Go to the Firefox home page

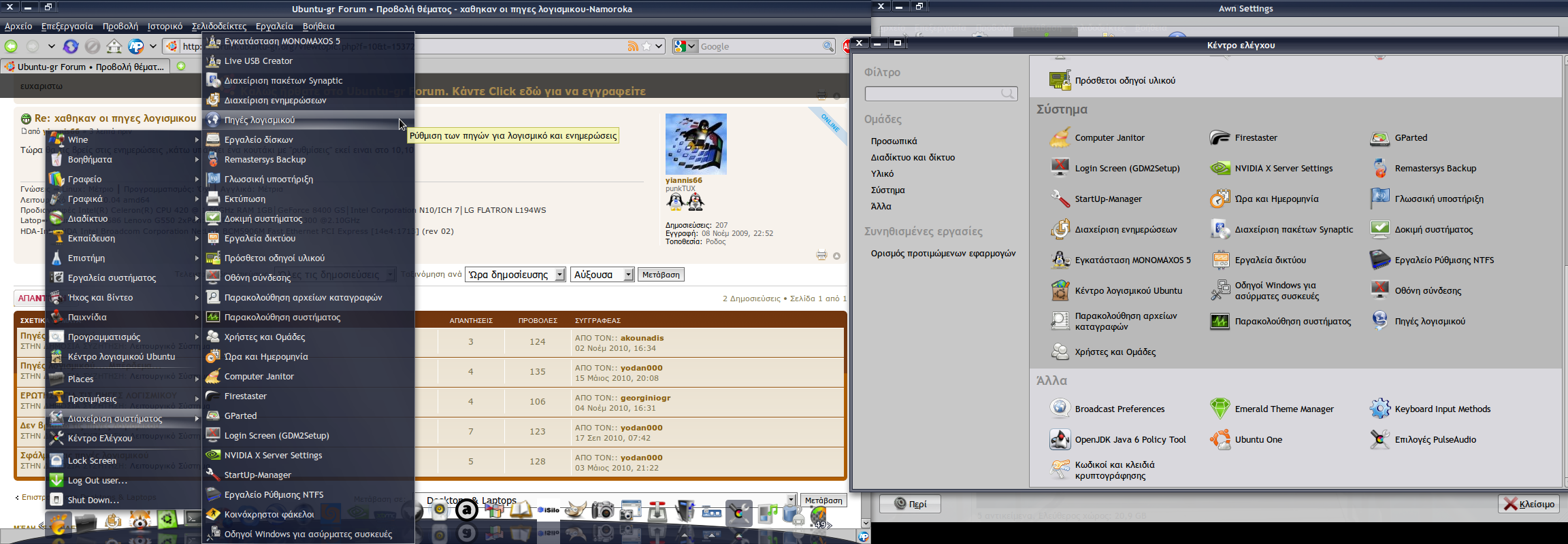pos(114,46)
